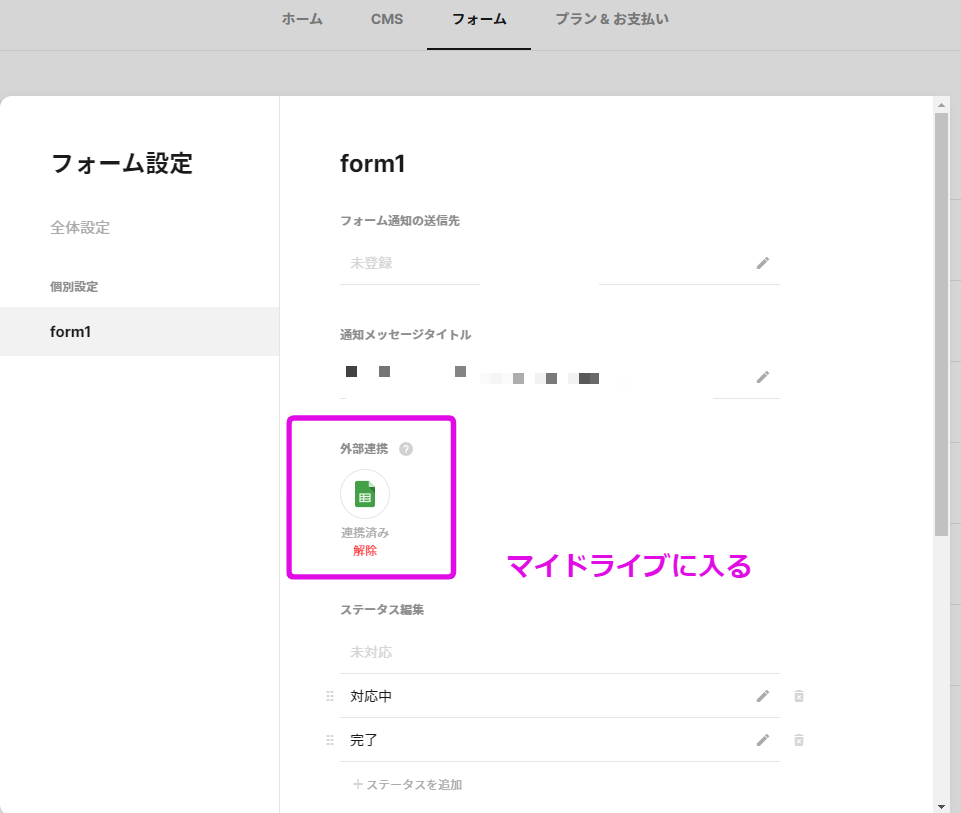Click ステータスを追加 to add a status
Image resolution: width=961 pixels, height=813 pixels.
408,784
